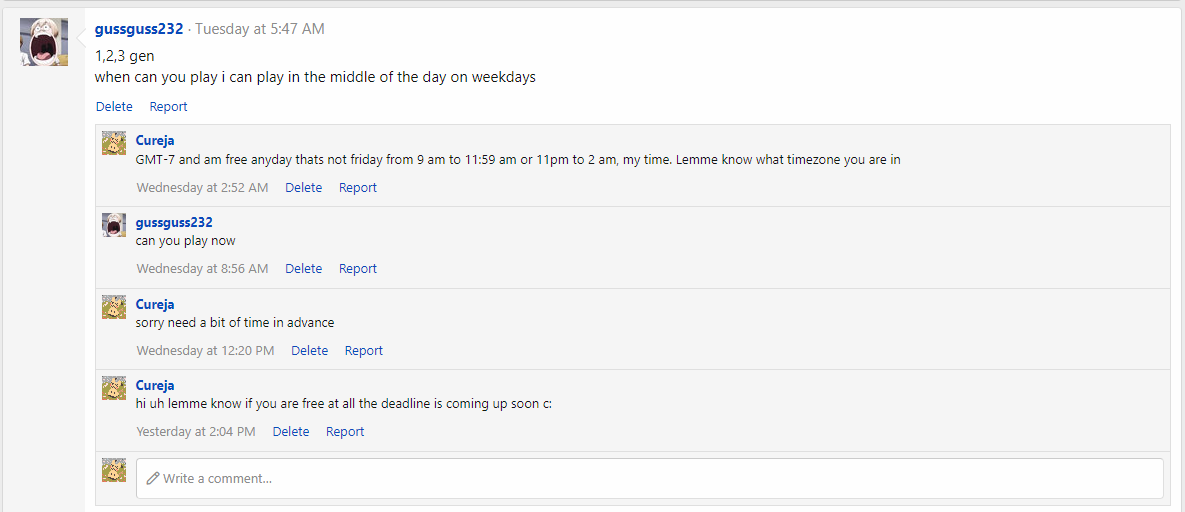1185x512 pixels.
Task: Click Cureja's avatar on the GMT-7 comment
Action: tap(114, 143)
